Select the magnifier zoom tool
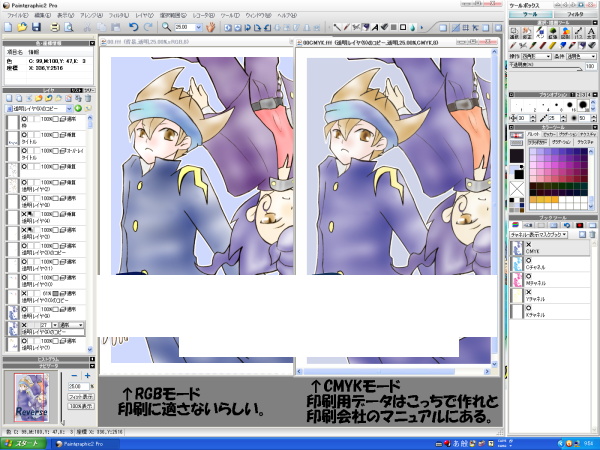 (166, 27)
